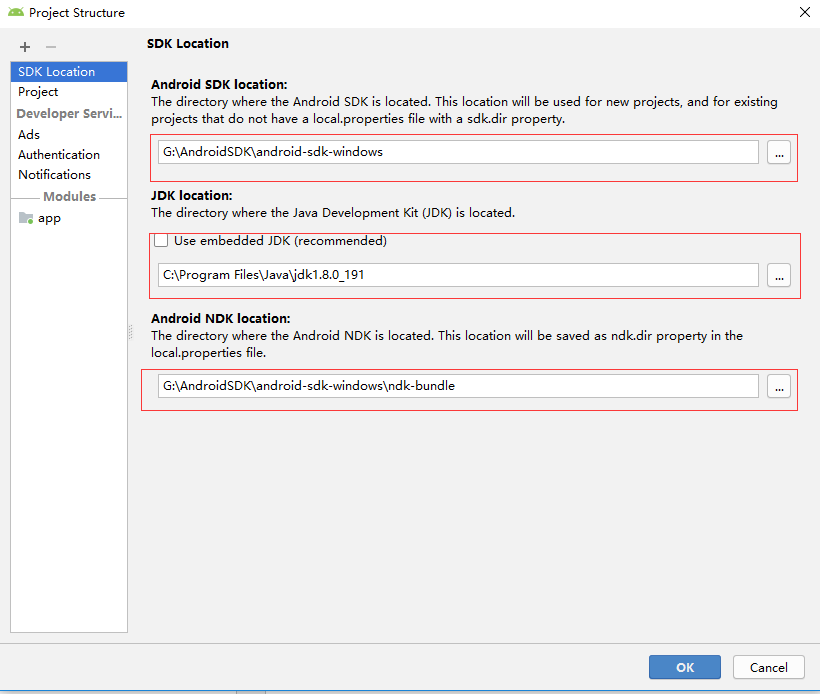Screen dimensions: 820x694
Task: Click the OK button
Action: [684, 667]
